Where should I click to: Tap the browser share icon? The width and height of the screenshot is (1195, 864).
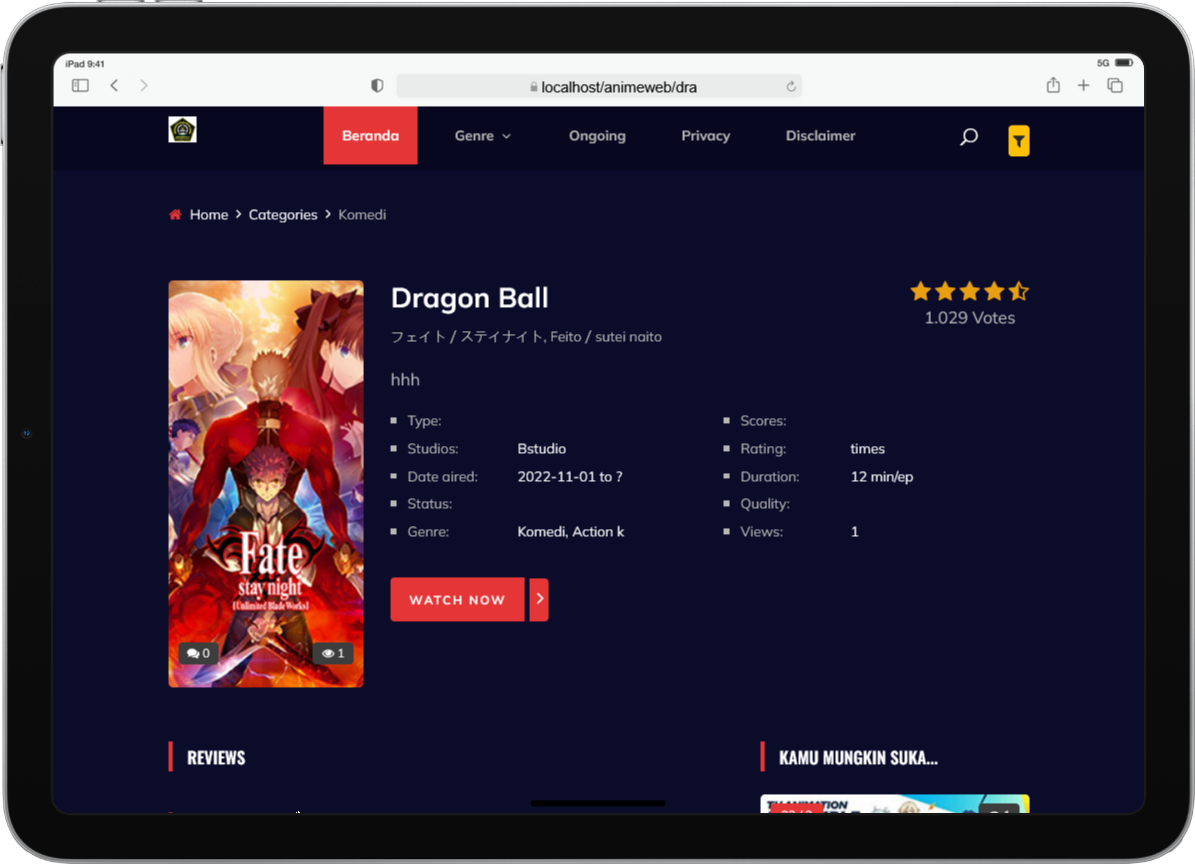pyautogui.click(x=1053, y=86)
